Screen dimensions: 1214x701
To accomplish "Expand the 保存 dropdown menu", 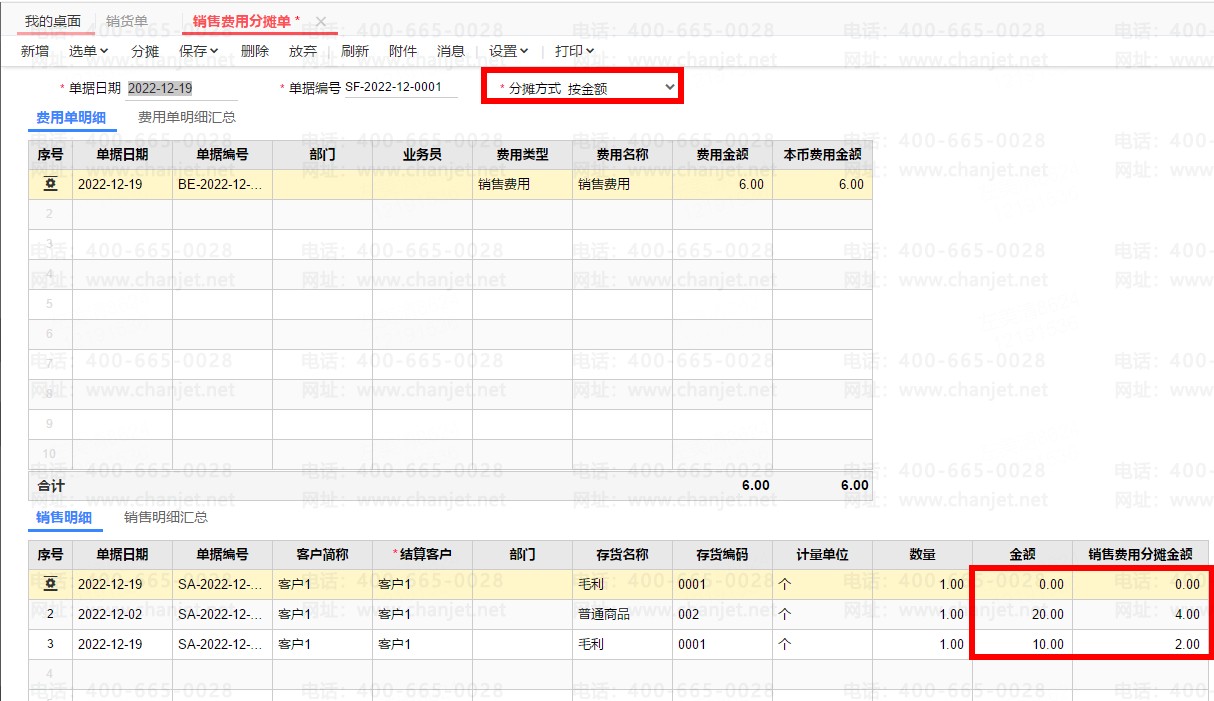I will (x=199, y=51).
